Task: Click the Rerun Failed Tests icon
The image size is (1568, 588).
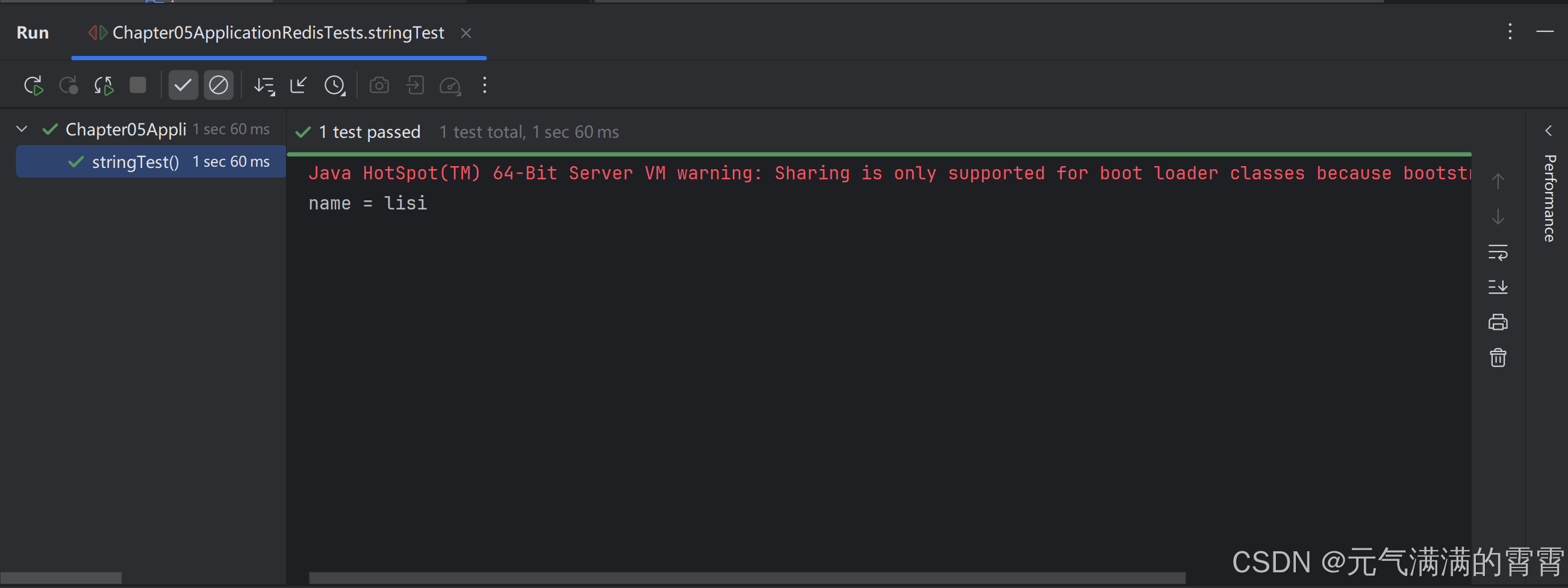Action: [103, 85]
